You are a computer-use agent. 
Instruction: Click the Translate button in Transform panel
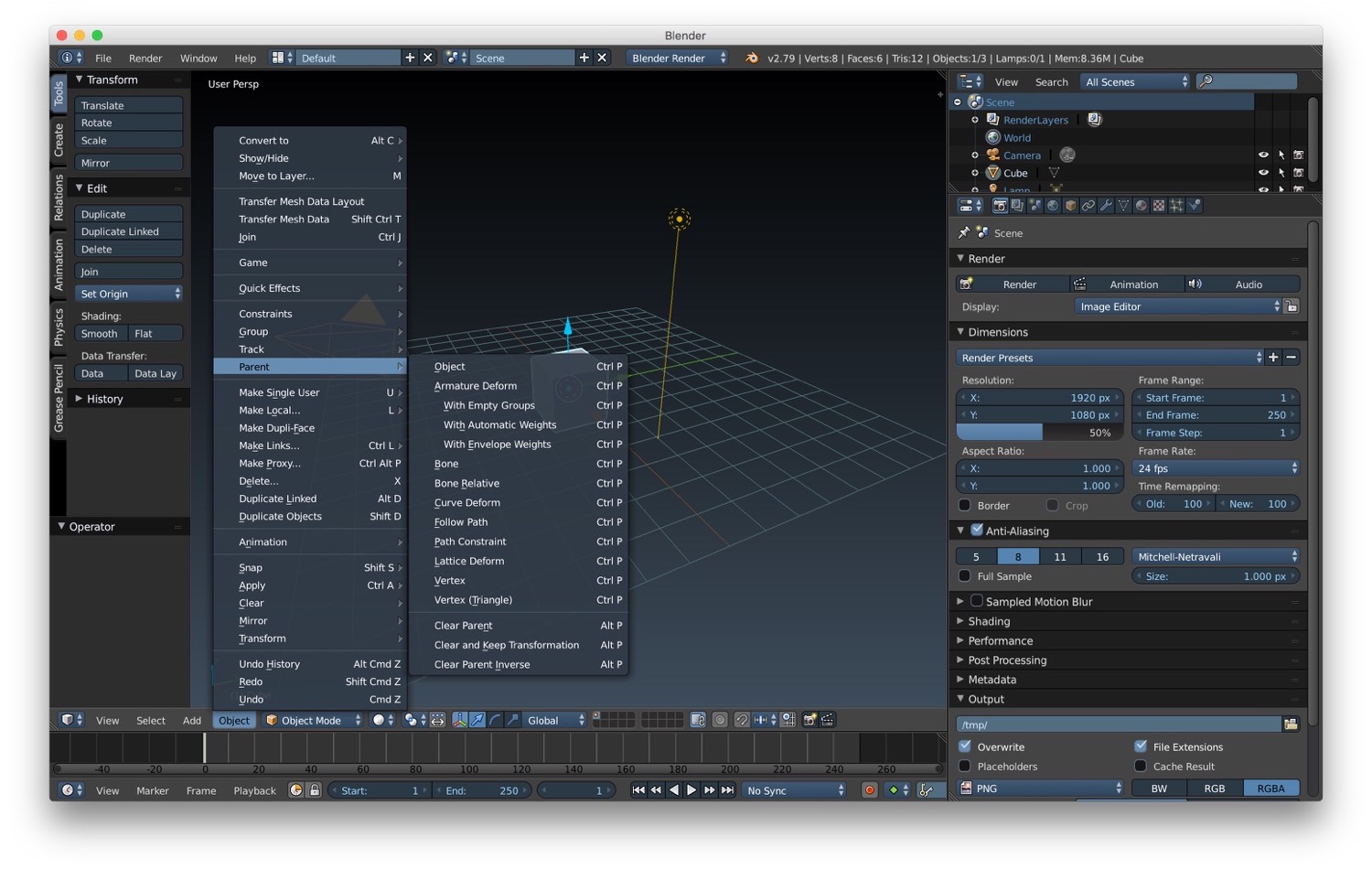pyautogui.click(x=128, y=105)
